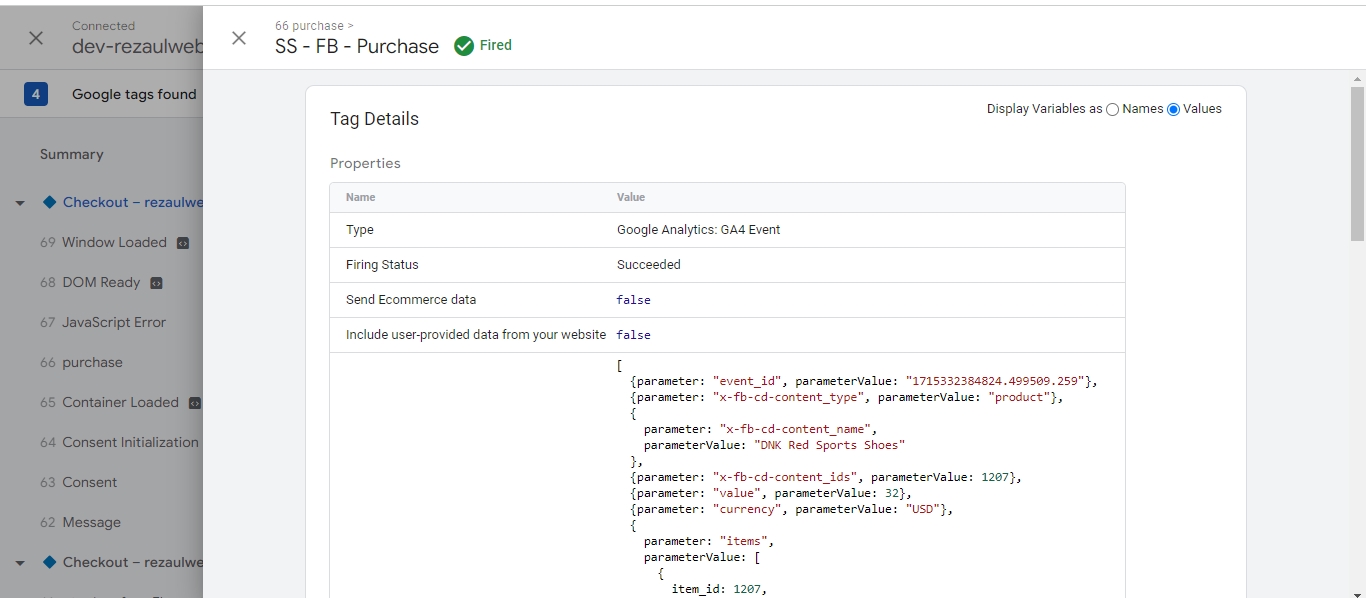This screenshot has height=598, width=1366.
Task: Click the 'Name' column header
Action: (x=361, y=197)
